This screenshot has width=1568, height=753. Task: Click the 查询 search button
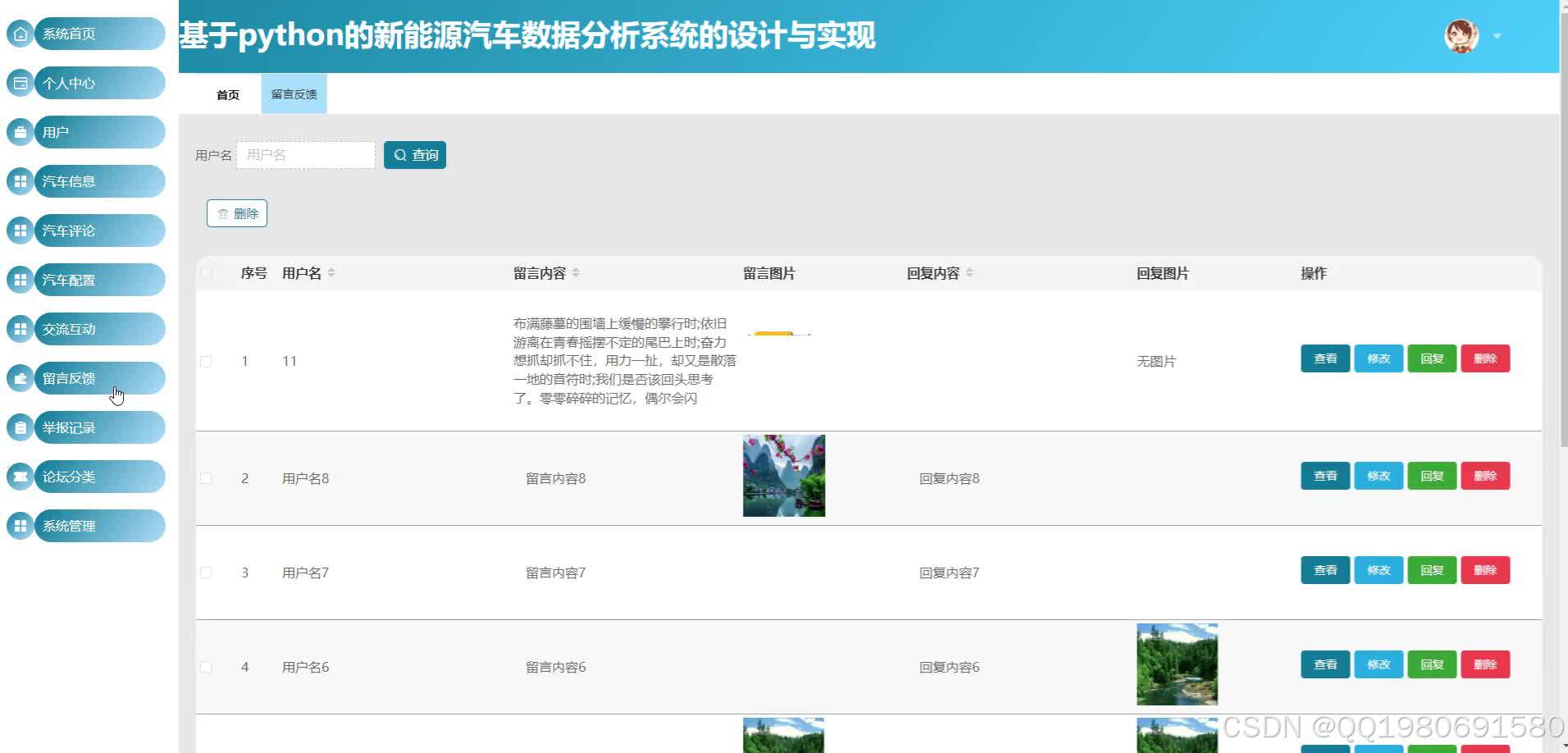click(x=415, y=154)
